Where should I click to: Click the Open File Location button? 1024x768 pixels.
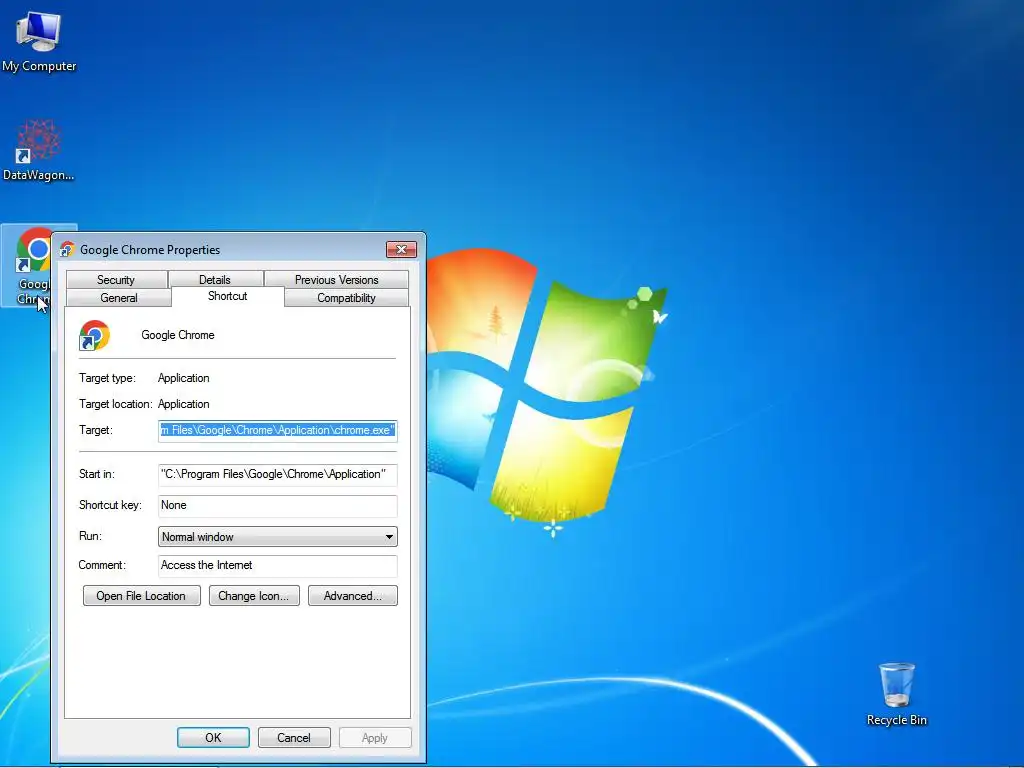click(x=141, y=596)
